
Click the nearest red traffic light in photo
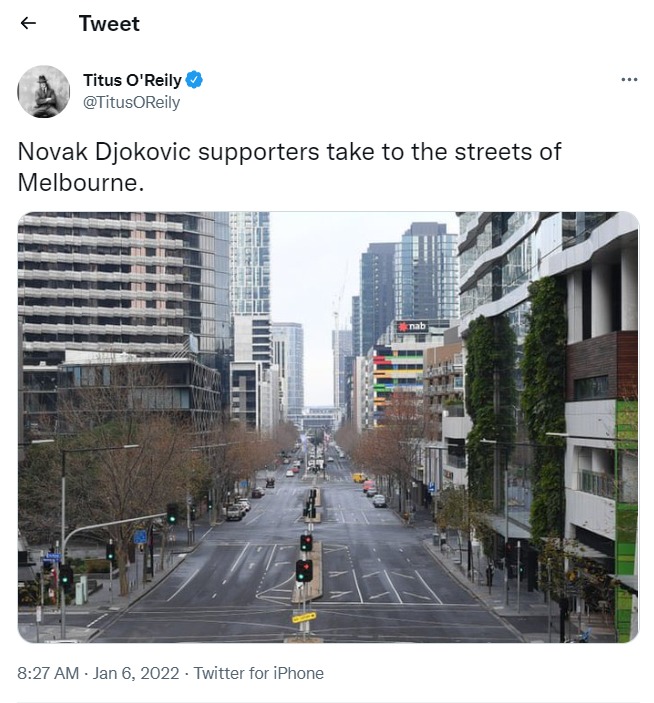click(303, 571)
